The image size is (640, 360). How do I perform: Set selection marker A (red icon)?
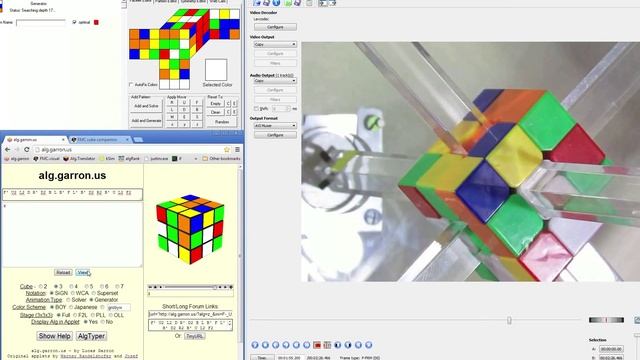click(317, 345)
